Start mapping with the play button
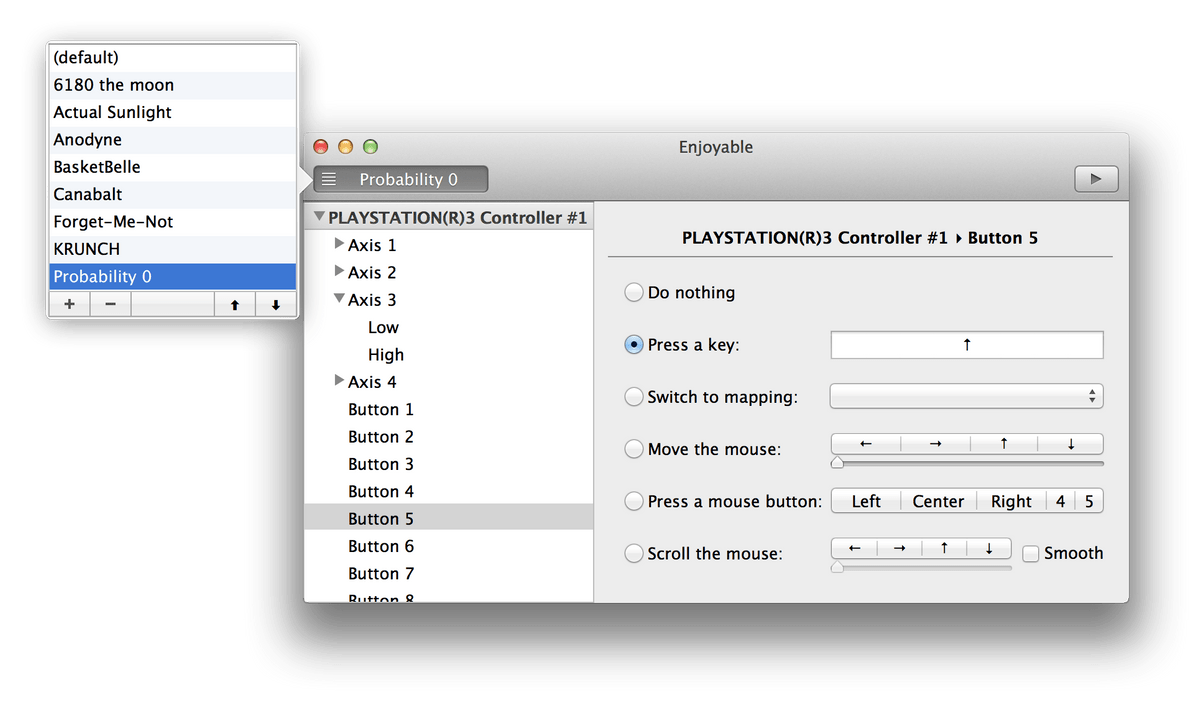 (x=1096, y=179)
